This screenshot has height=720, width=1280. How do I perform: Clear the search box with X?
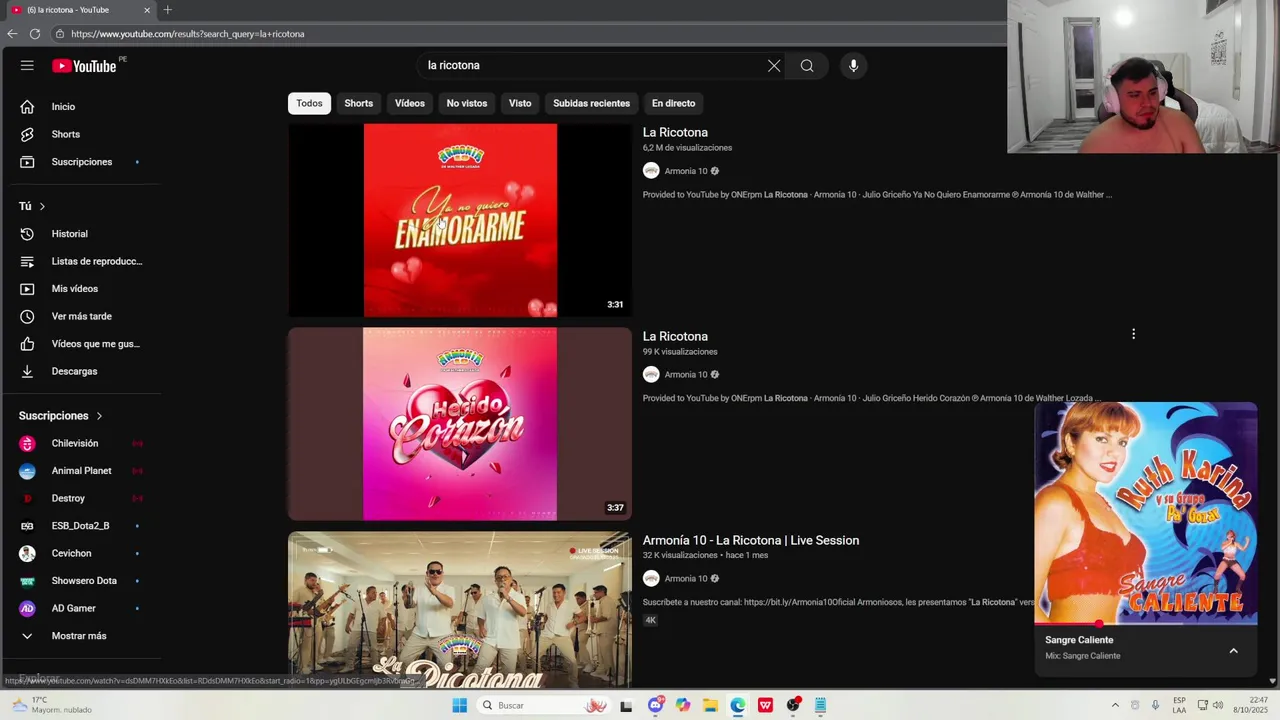[x=774, y=66]
